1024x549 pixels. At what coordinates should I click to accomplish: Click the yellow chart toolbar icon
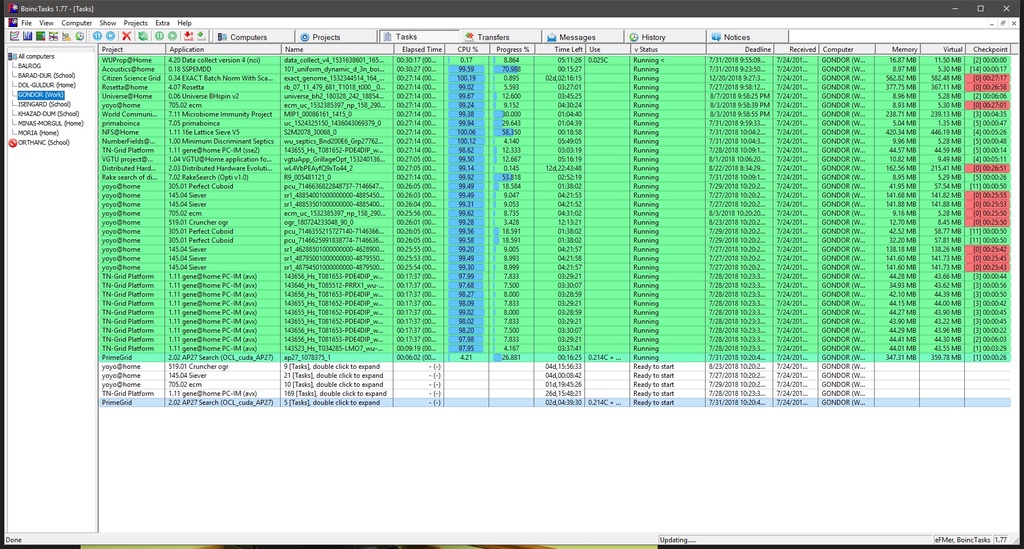67,37
